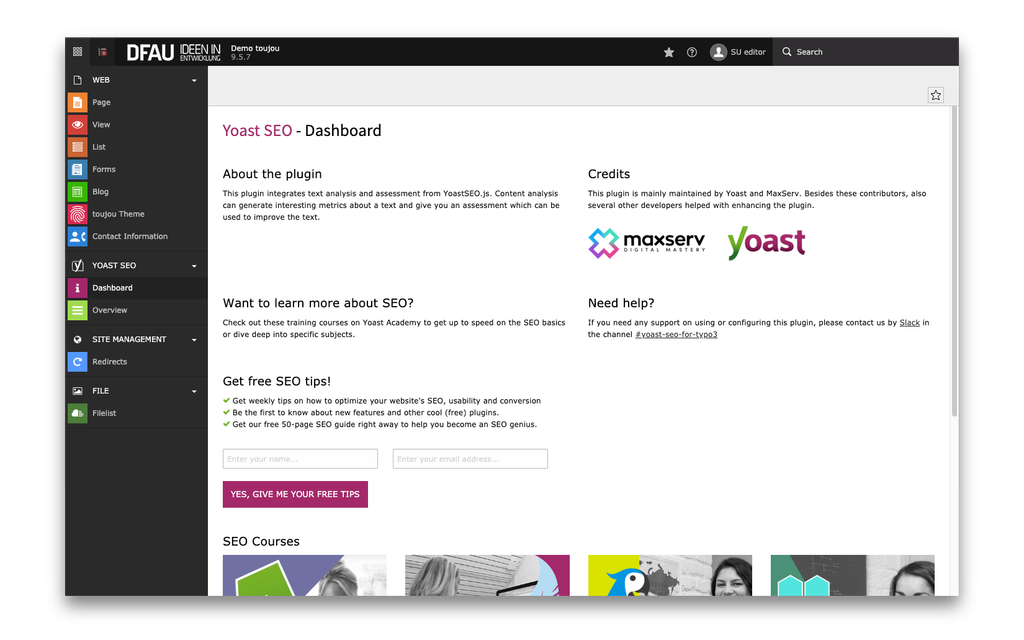Select the Forms module icon
The width and height of the screenshot is (1024, 640).
tap(77, 169)
